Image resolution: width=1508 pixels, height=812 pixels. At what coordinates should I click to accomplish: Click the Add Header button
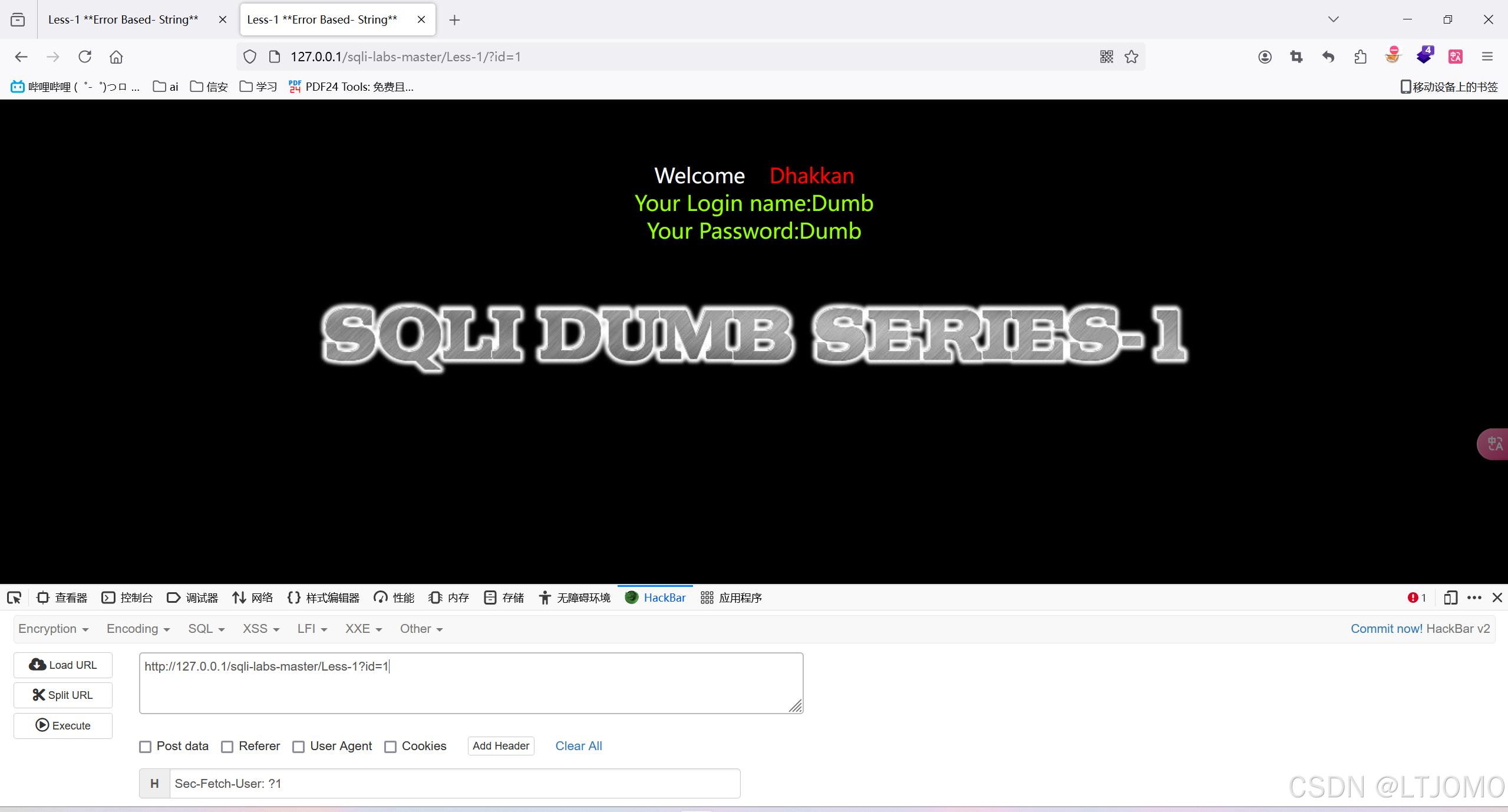tap(501, 746)
